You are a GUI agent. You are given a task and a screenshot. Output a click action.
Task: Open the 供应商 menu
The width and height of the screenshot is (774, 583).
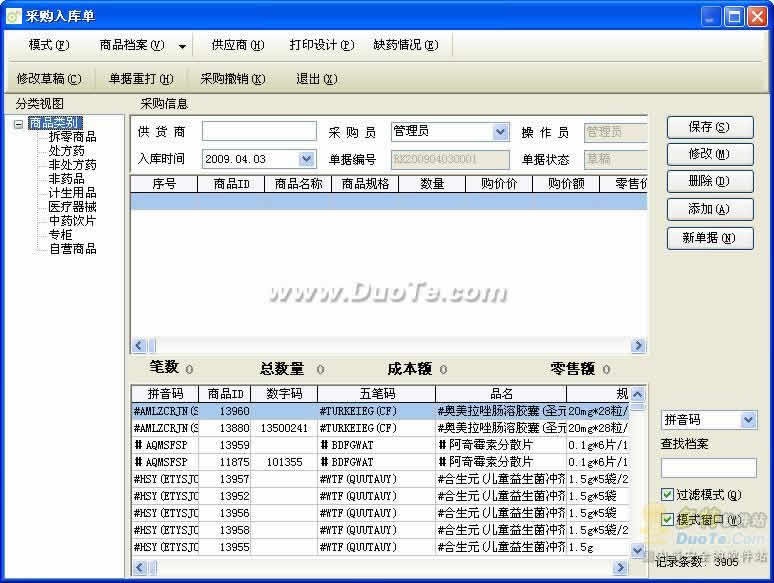(x=237, y=45)
